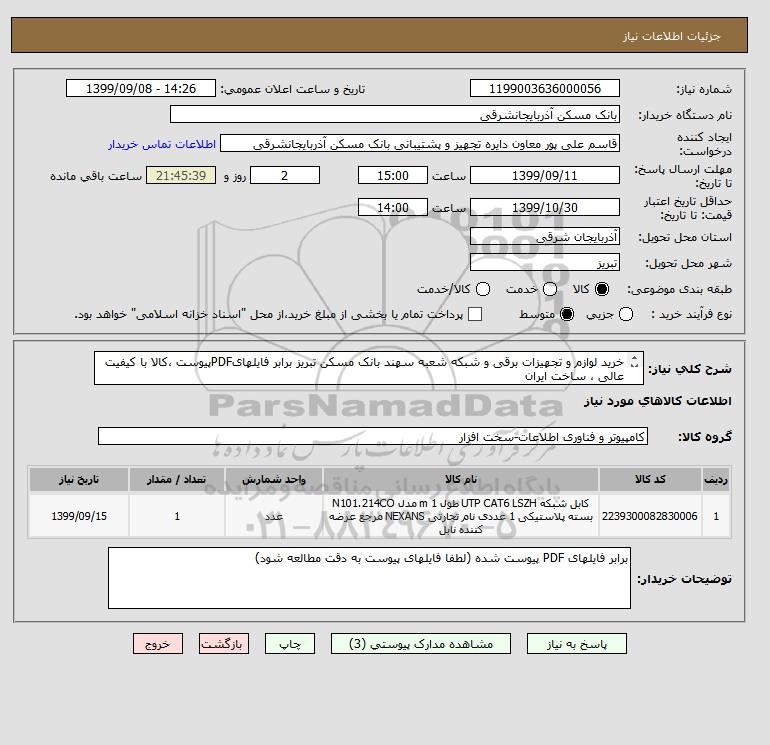Open اطلاعات تماس خریدار link
Screen dimensions: 770x745
162,144
